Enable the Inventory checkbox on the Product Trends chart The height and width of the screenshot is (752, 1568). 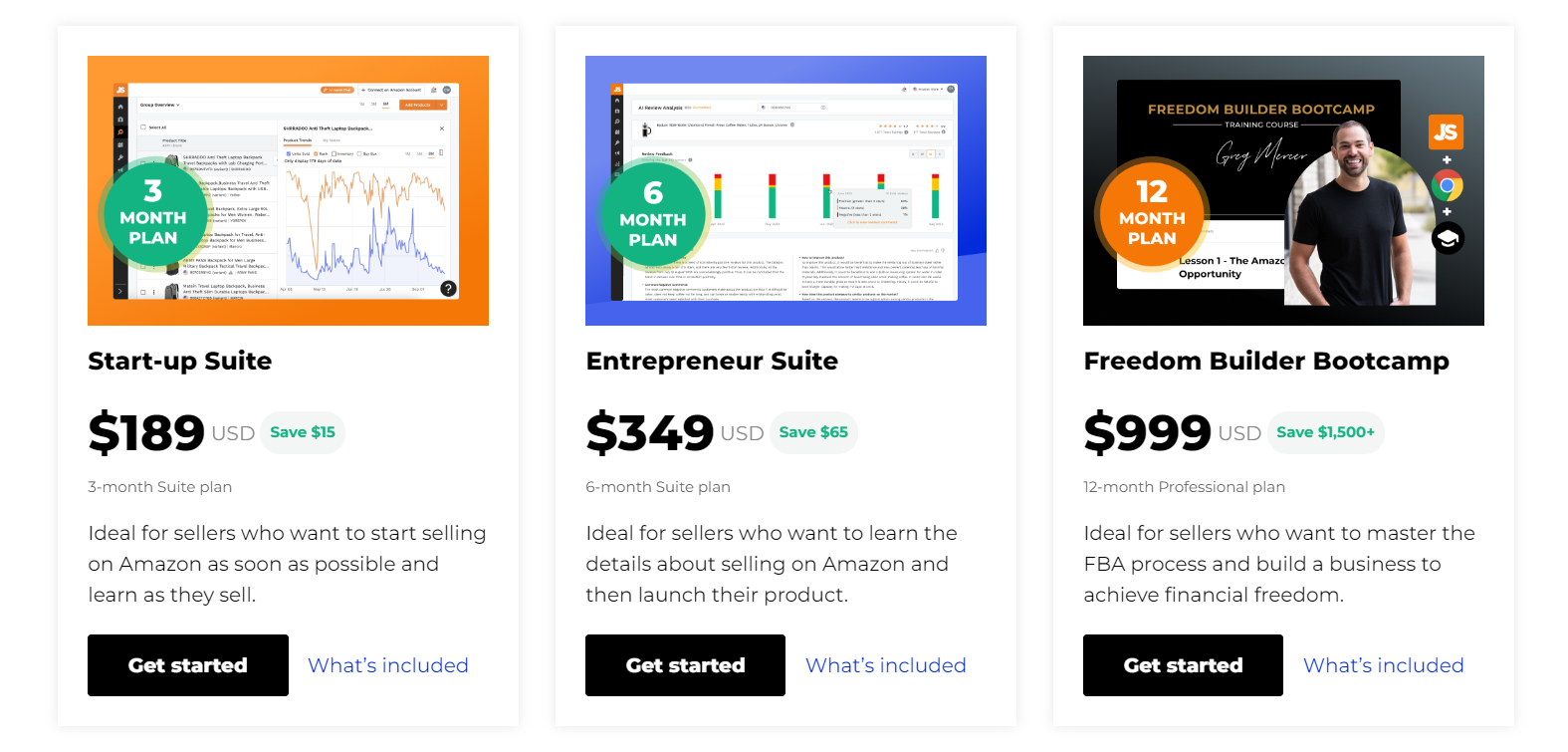click(x=334, y=153)
